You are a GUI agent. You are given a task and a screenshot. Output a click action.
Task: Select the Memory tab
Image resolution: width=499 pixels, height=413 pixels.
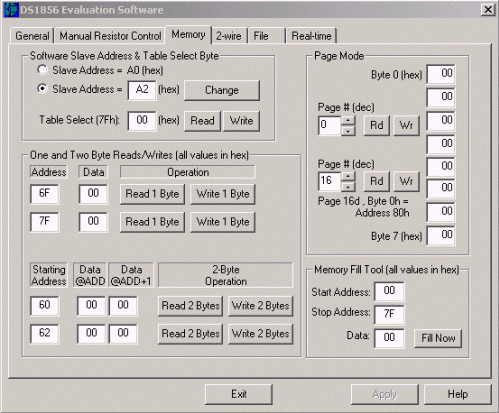click(x=188, y=35)
